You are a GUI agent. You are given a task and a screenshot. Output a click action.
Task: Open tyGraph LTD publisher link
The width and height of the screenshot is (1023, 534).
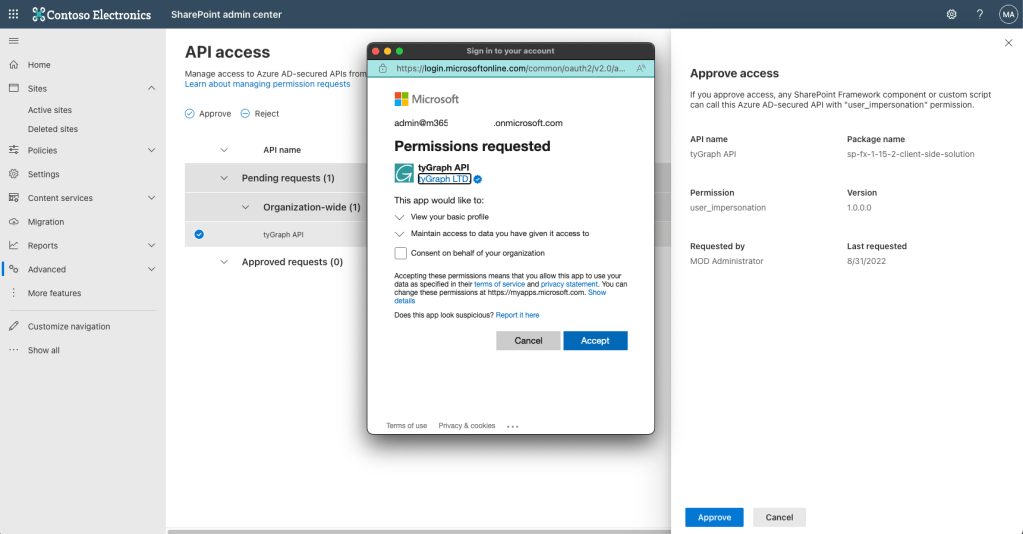pos(444,179)
